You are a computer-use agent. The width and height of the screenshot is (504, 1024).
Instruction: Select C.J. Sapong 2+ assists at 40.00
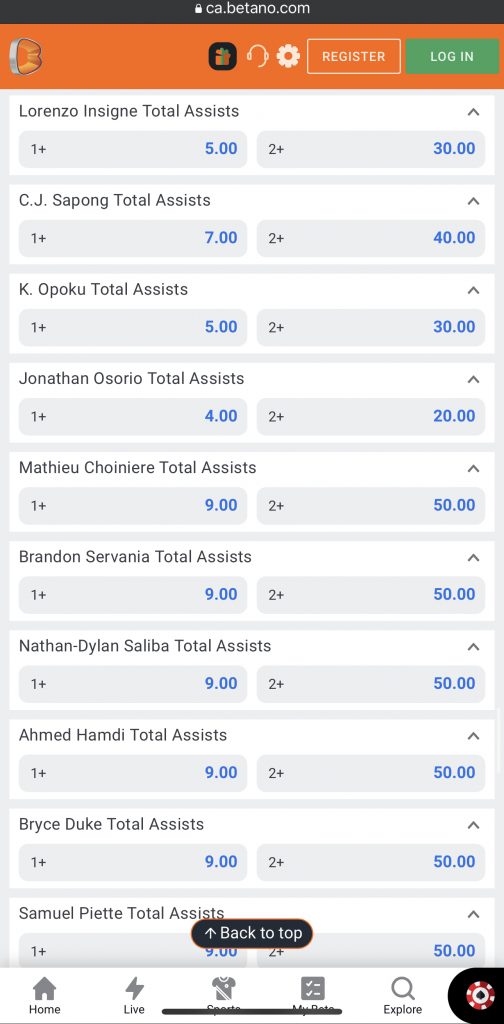pyautogui.click(x=371, y=238)
